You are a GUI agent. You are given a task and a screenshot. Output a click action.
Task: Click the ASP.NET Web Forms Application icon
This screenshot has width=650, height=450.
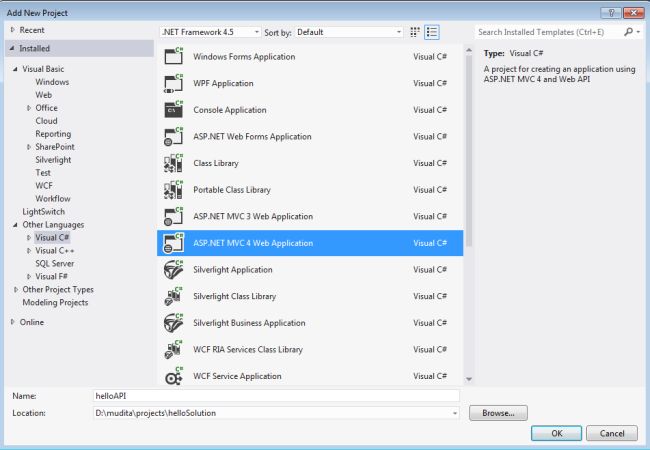pyautogui.click(x=174, y=136)
